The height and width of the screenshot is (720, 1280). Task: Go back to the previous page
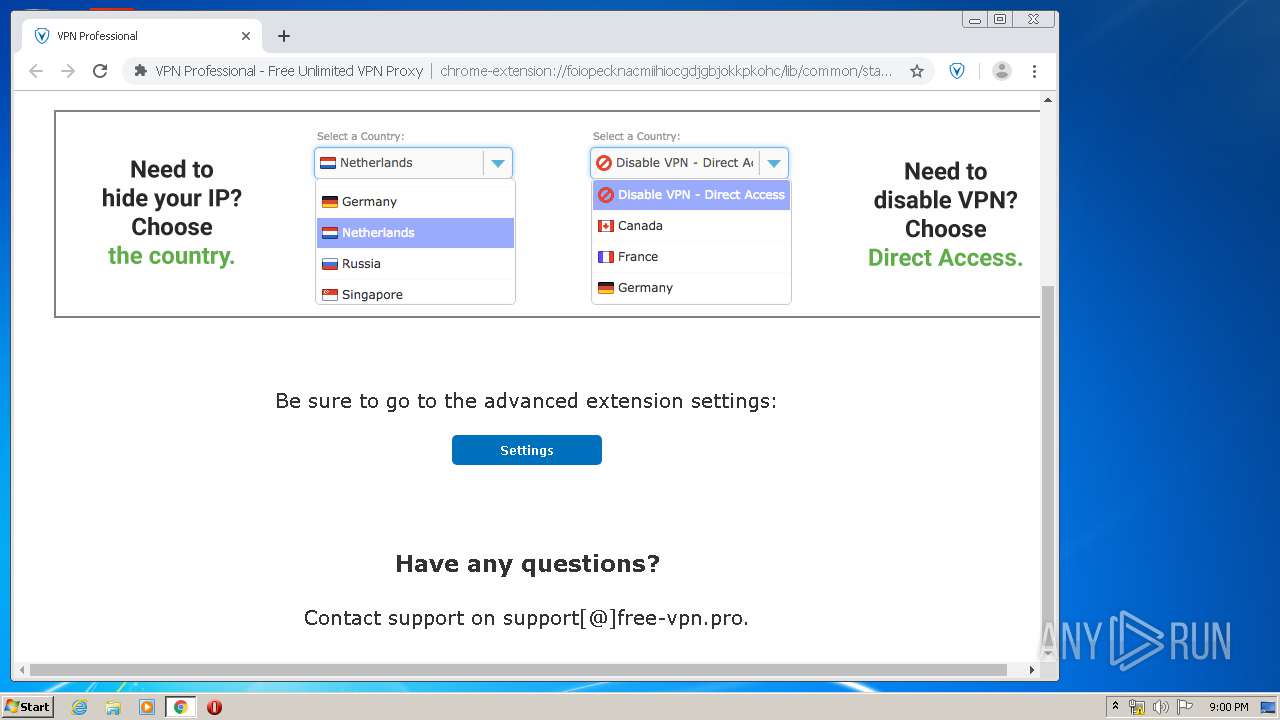pyautogui.click(x=36, y=71)
